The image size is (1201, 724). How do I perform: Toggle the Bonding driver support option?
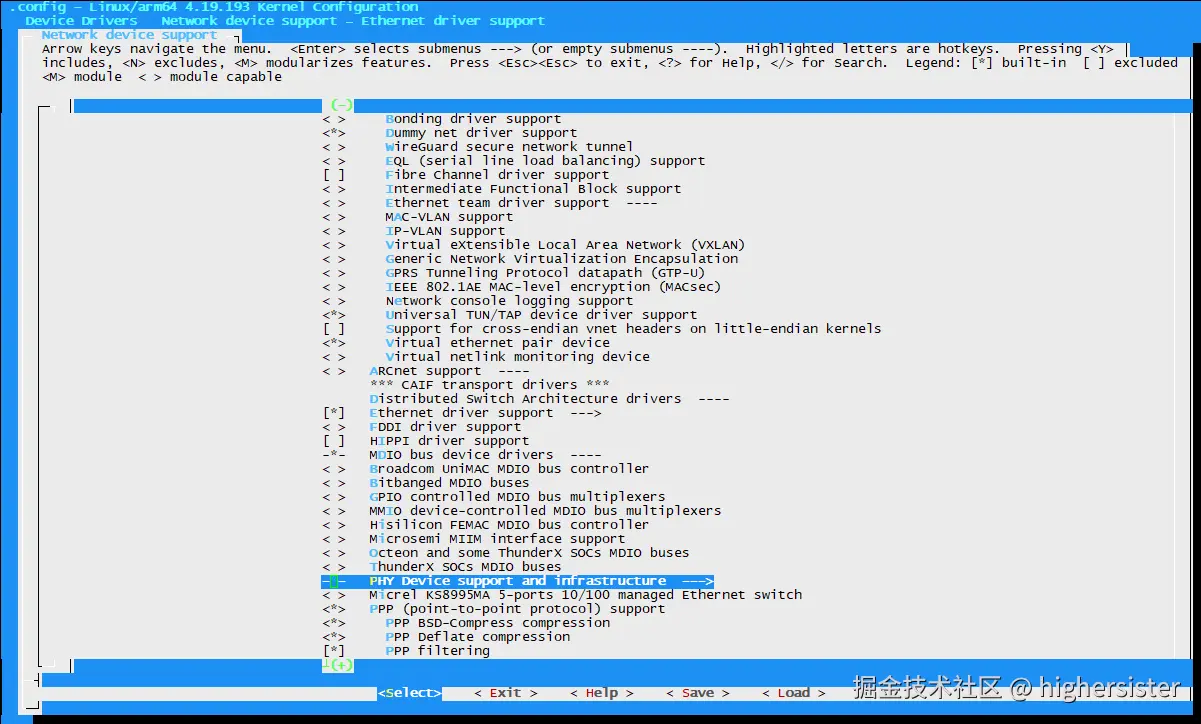point(334,119)
